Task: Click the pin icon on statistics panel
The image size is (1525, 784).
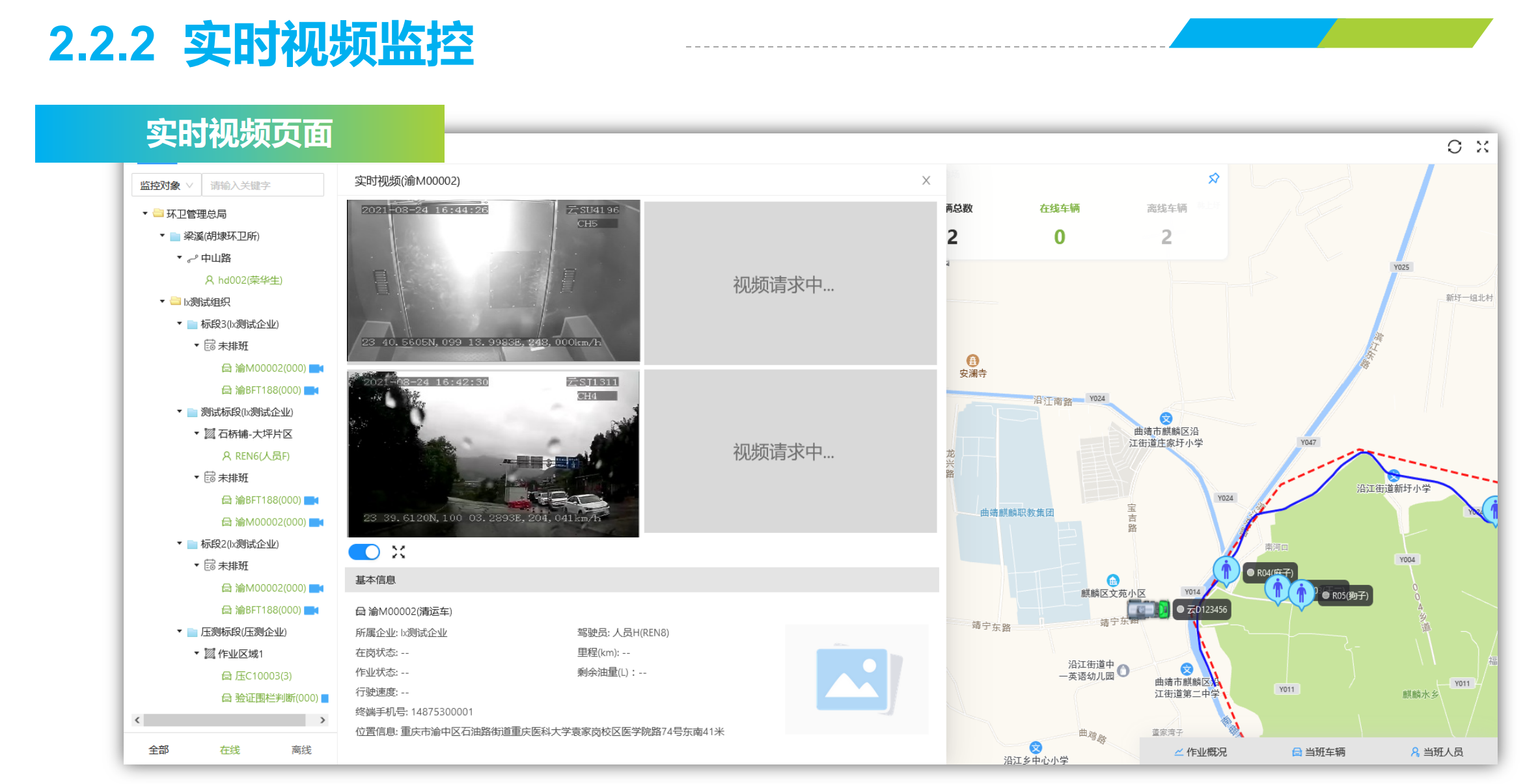Action: click(x=1213, y=179)
